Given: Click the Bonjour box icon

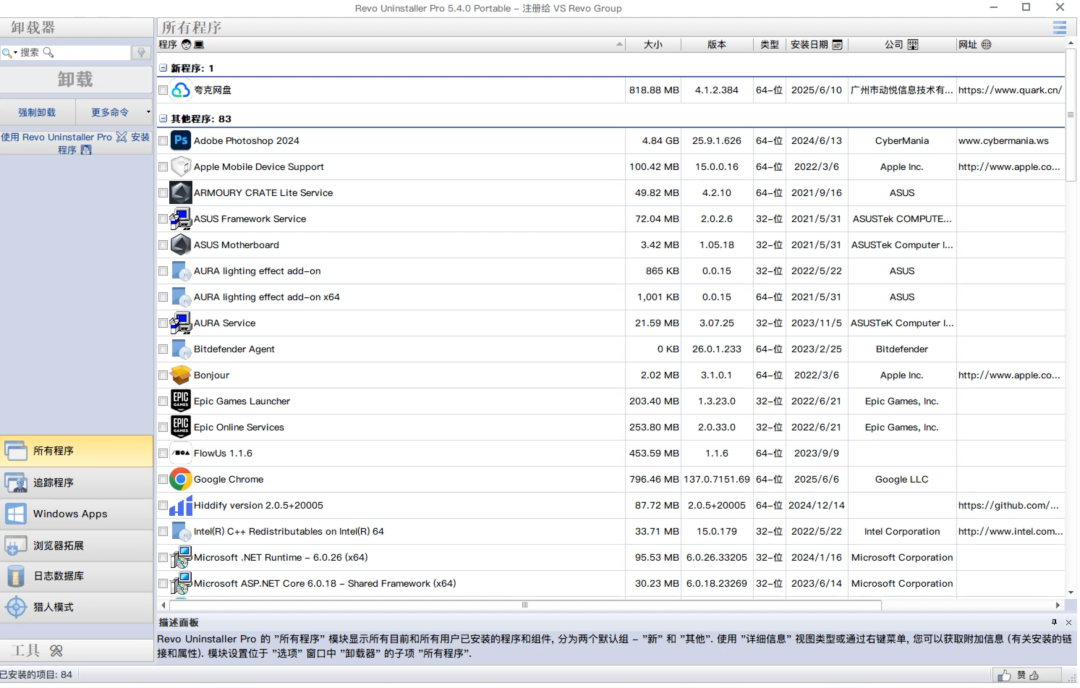Looking at the screenshot, I should point(180,375).
